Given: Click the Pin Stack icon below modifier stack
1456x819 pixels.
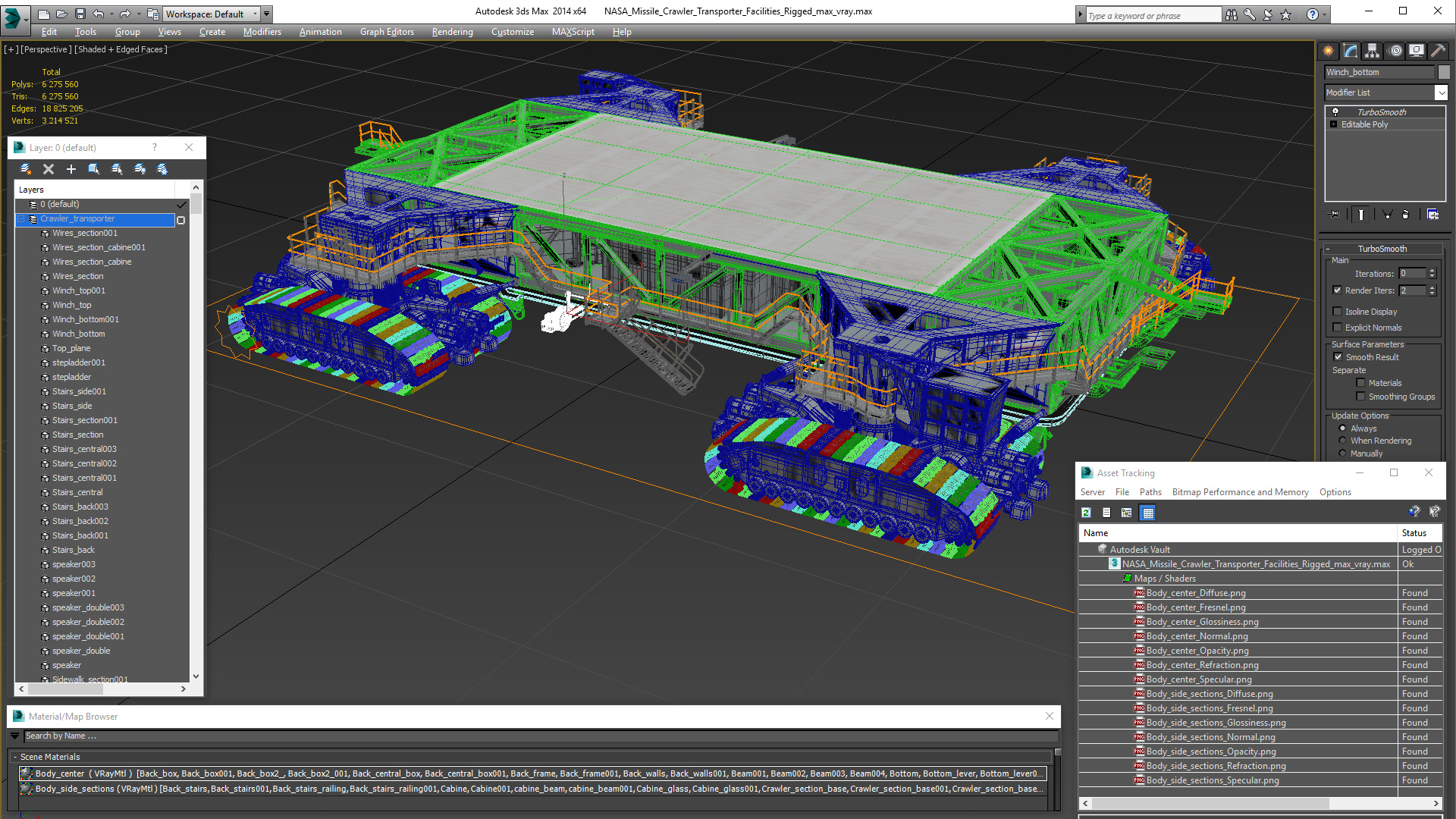Looking at the screenshot, I should (x=1335, y=215).
